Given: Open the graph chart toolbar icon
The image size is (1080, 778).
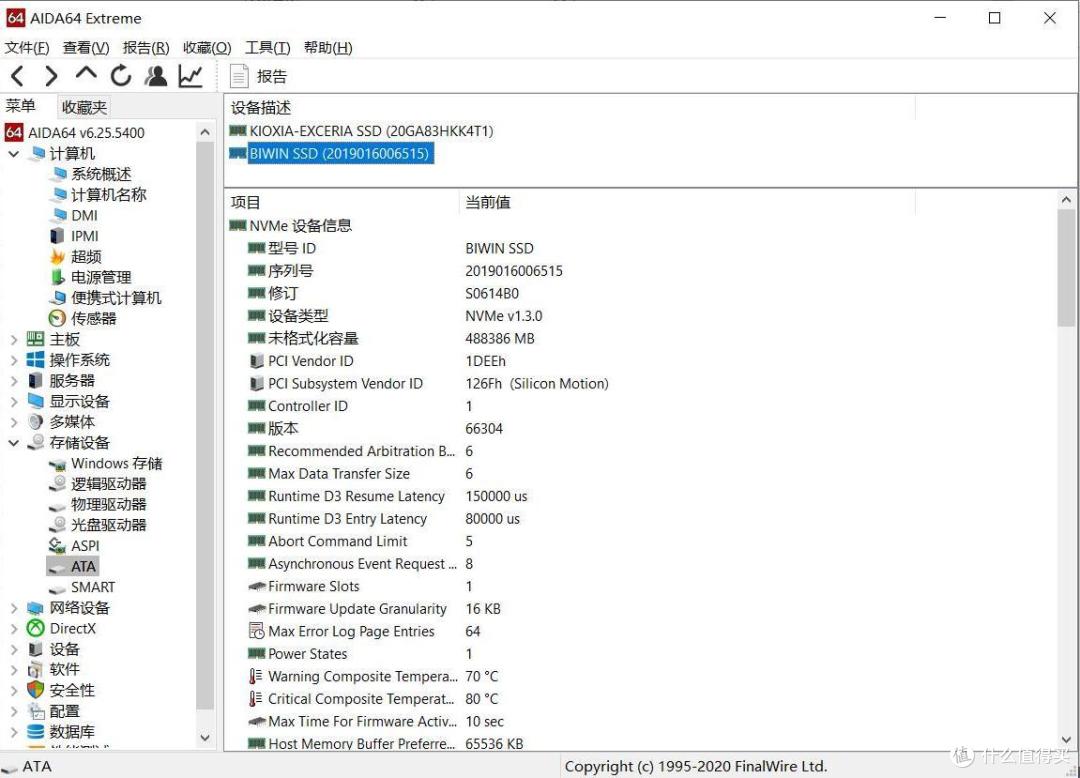Looking at the screenshot, I should click(190, 76).
